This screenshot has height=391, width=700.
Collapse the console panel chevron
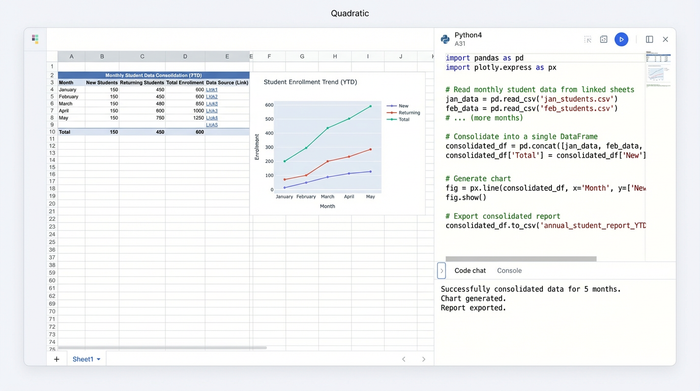(x=441, y=270)
